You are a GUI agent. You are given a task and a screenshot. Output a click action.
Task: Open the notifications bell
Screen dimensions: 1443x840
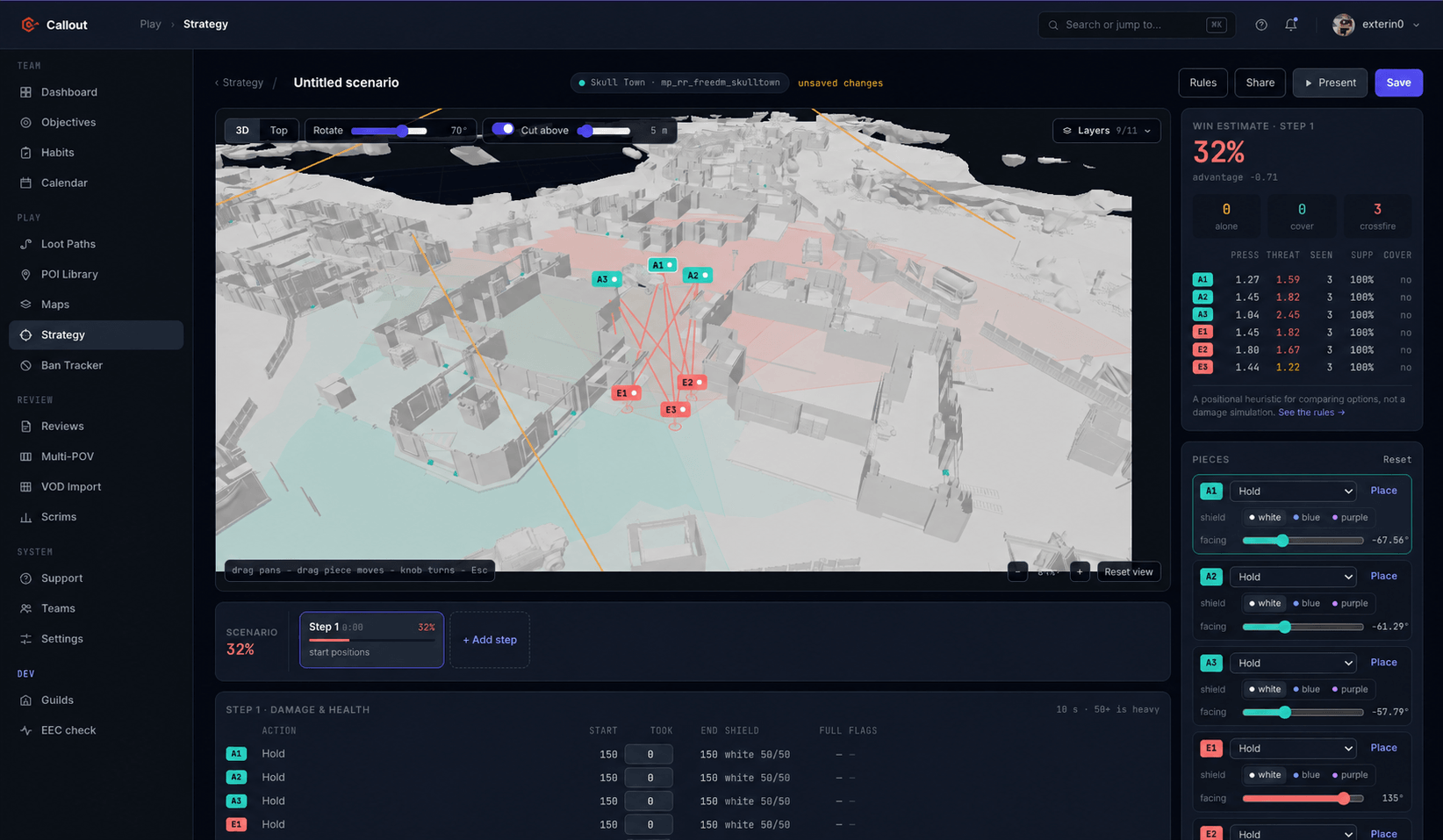click(1291, 25)
